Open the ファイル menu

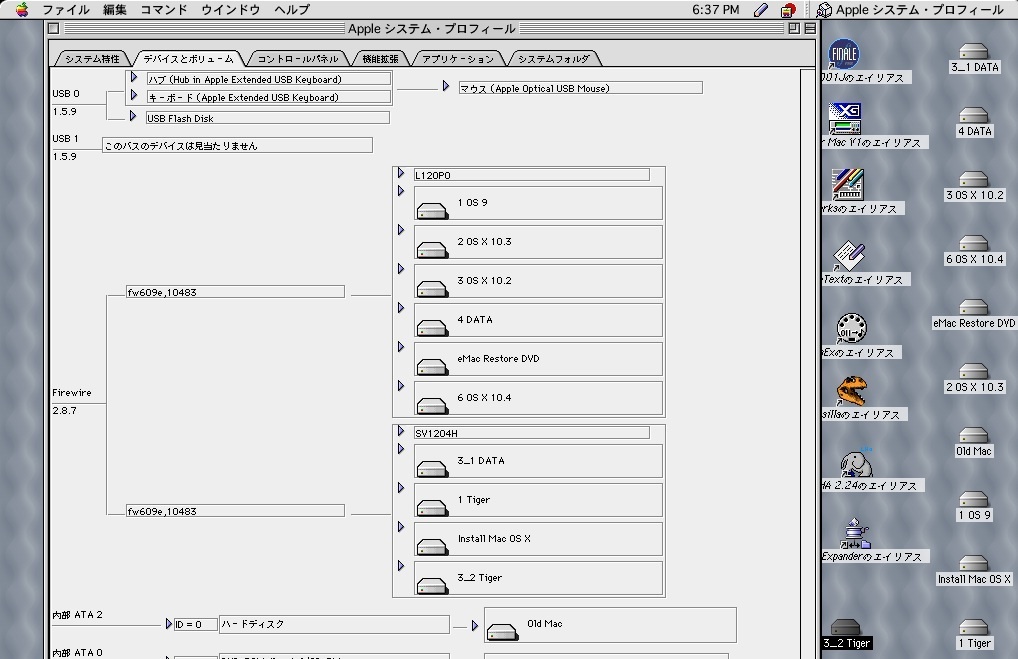coord(66,10)
